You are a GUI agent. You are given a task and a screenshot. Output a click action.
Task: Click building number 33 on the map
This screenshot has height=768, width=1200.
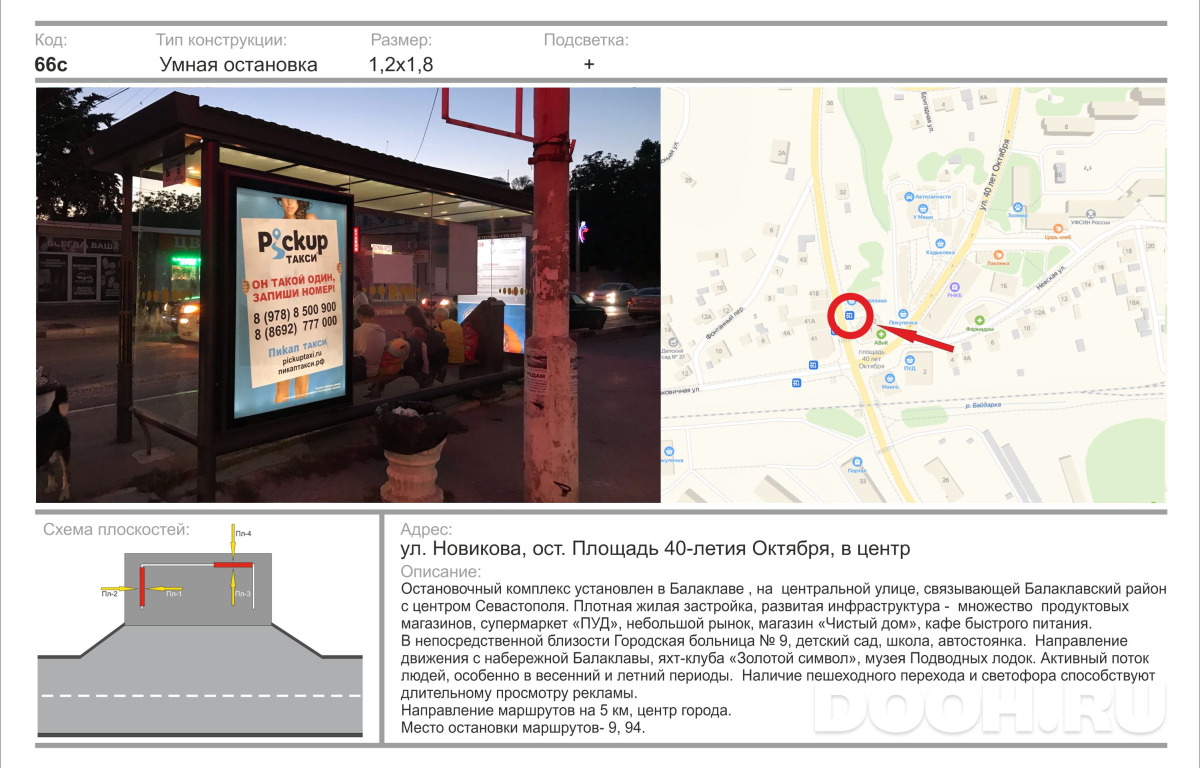863,481
